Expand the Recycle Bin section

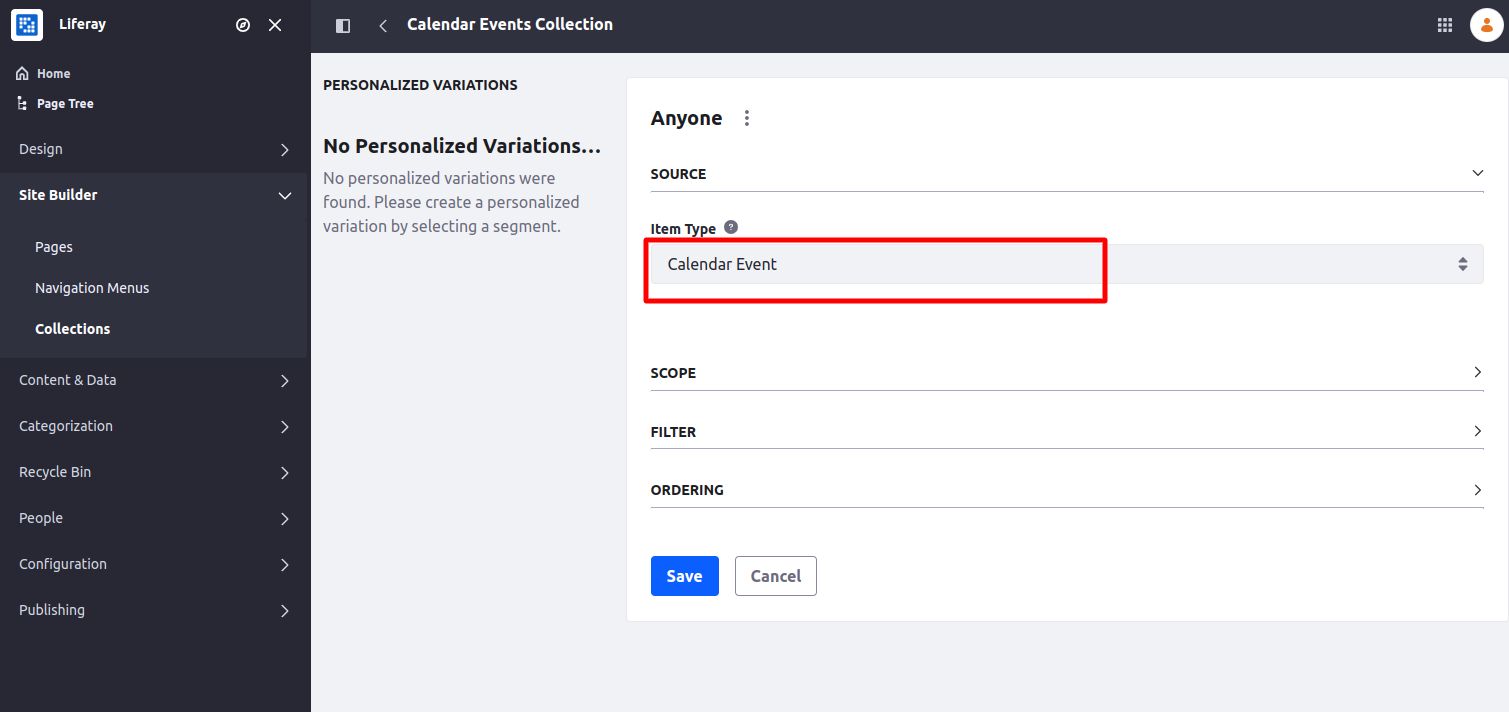155,472
